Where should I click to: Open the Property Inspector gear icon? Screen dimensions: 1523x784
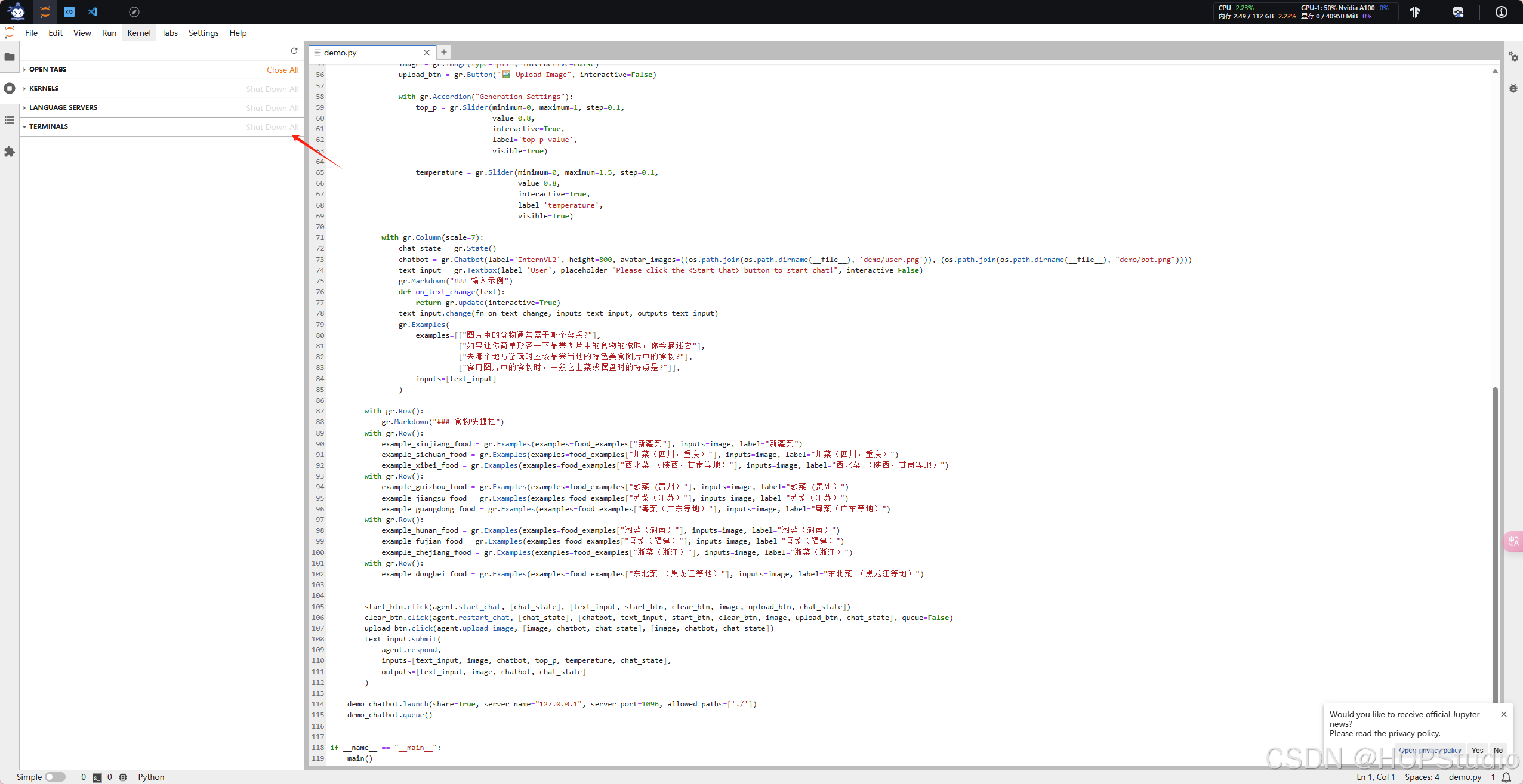coord(1513,57)
